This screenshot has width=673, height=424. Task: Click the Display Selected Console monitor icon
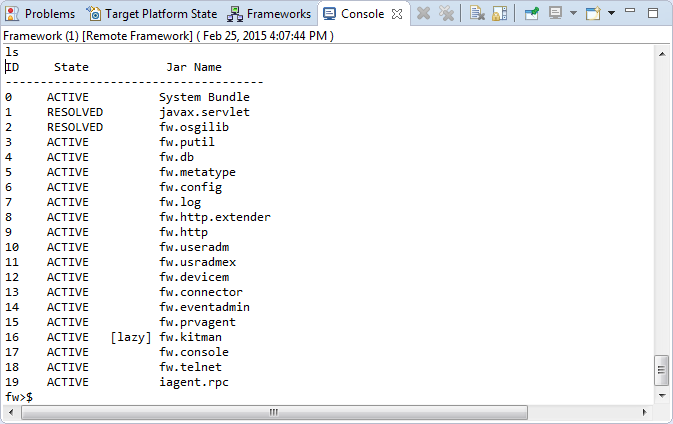(556, 14)
